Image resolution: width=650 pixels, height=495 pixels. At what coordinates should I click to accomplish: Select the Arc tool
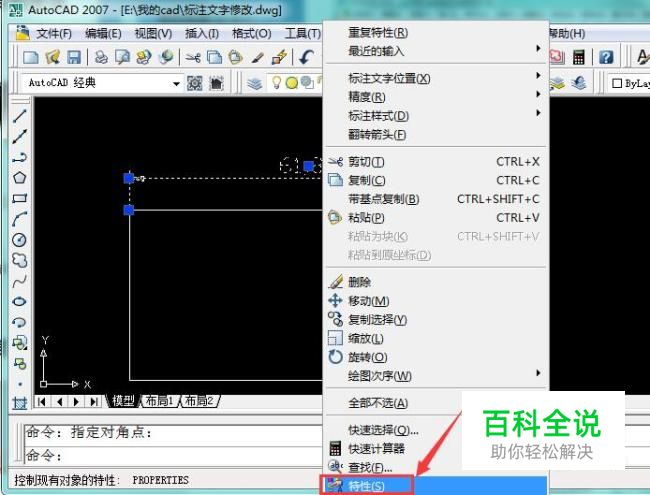point(19,219)
